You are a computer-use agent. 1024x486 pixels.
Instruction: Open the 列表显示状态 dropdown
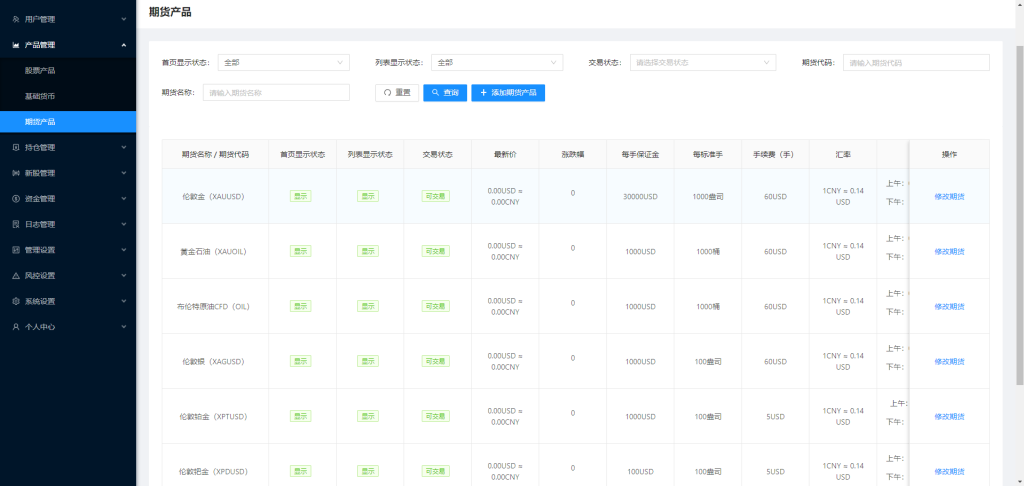[496, 62]
